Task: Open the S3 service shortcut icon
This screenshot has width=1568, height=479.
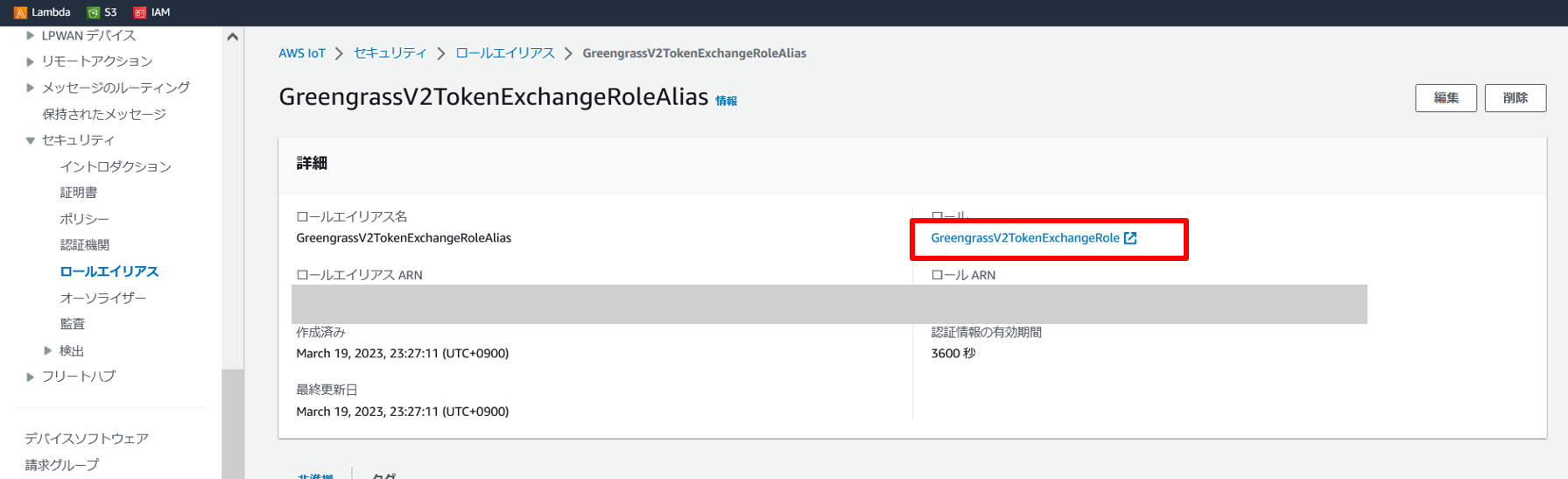Action: [93, 12]
